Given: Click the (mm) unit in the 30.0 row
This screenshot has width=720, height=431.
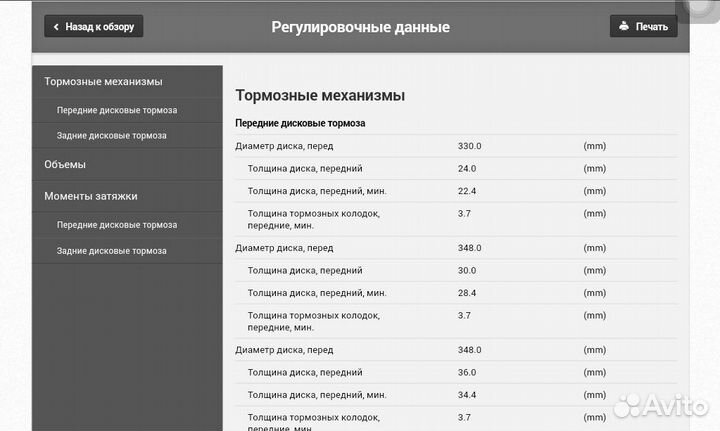Looking at the screenshot, I should point(595,270).
